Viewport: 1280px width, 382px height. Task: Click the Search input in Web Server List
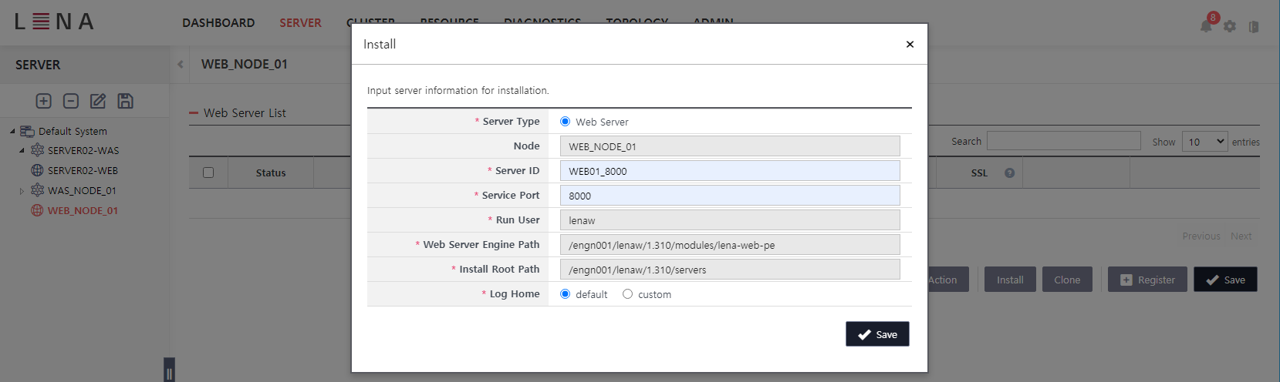click(1064, 141)
